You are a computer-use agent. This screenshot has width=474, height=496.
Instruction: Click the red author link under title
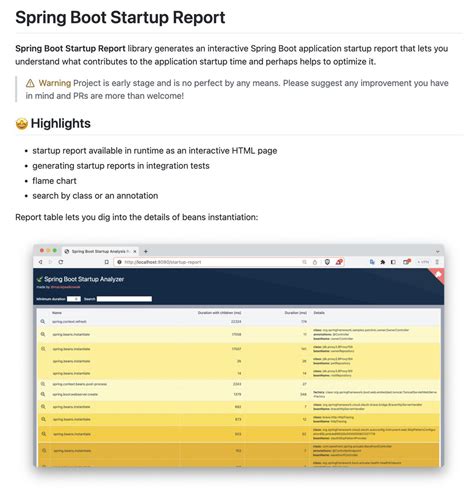[x=65, y=287]
